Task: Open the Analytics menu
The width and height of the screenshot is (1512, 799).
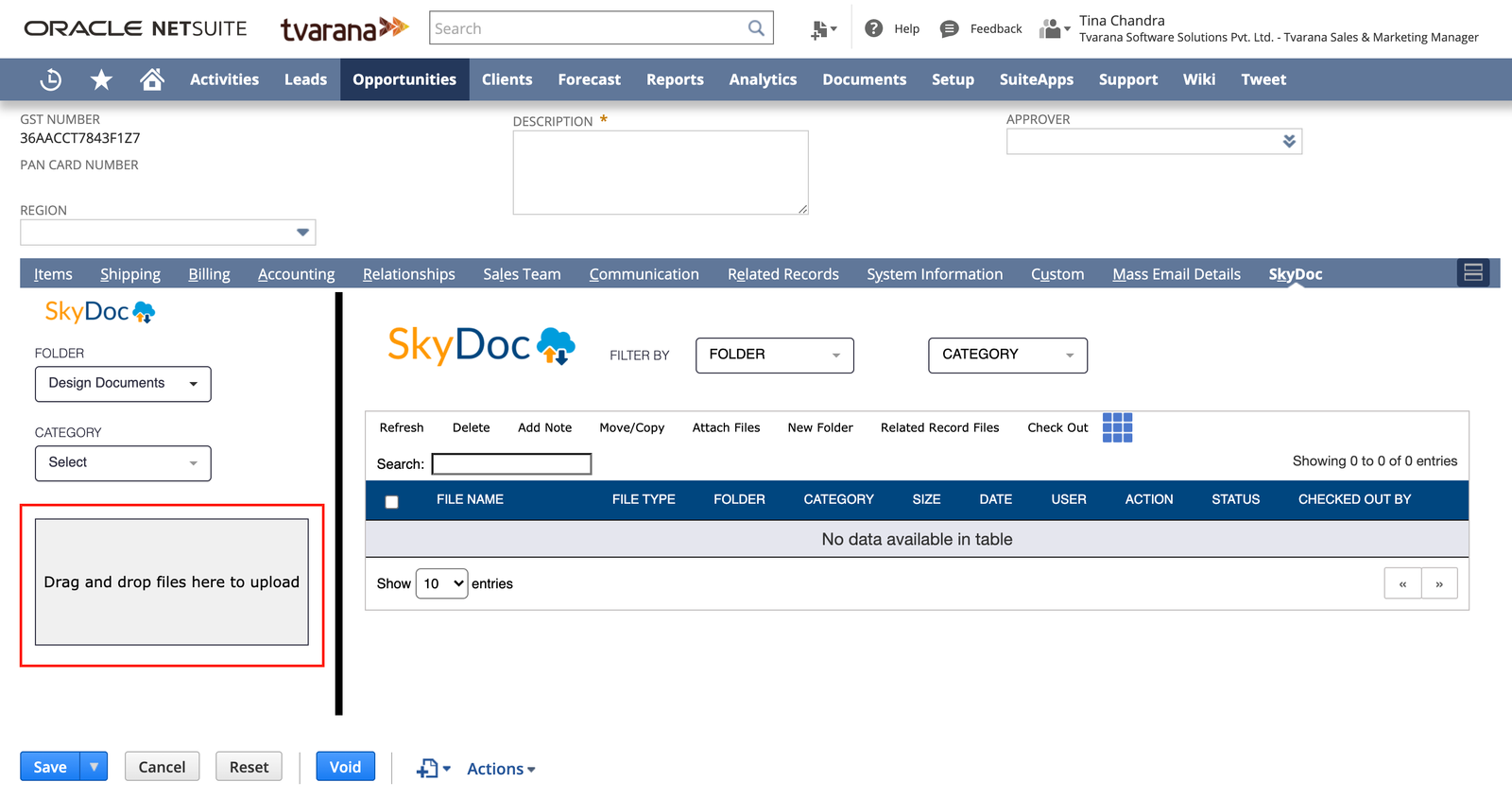Action: coord(763,79)
